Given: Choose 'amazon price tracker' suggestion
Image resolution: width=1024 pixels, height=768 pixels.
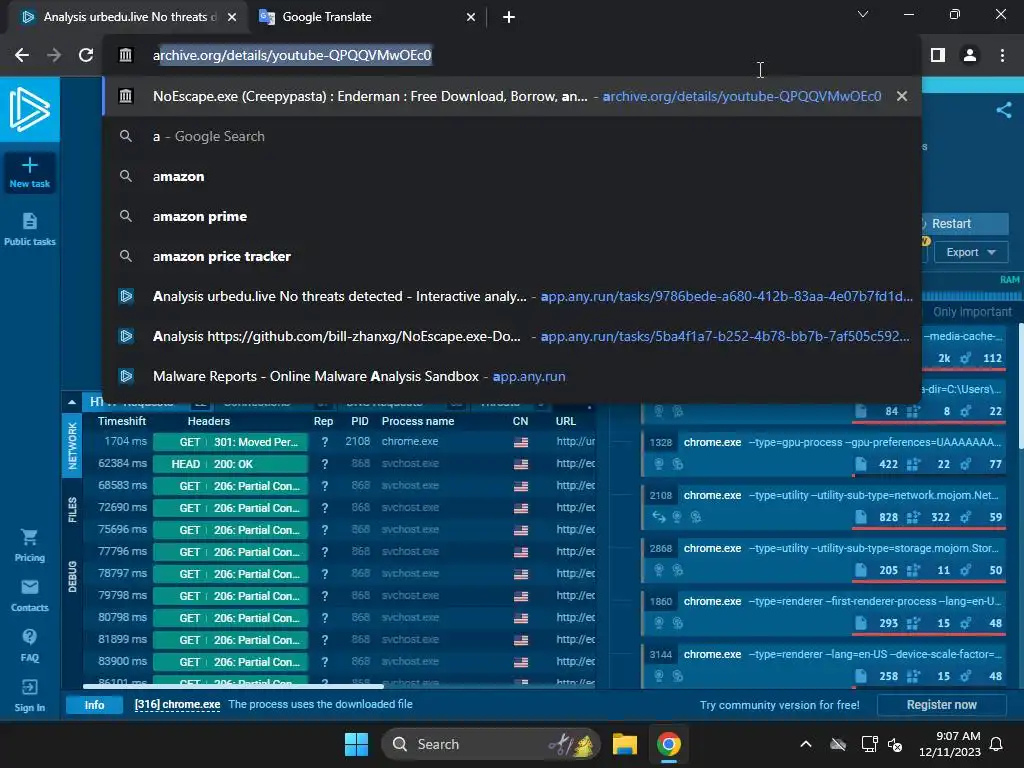Looking at the screenshot, I should pyautogui.click(x=512, y=256).
